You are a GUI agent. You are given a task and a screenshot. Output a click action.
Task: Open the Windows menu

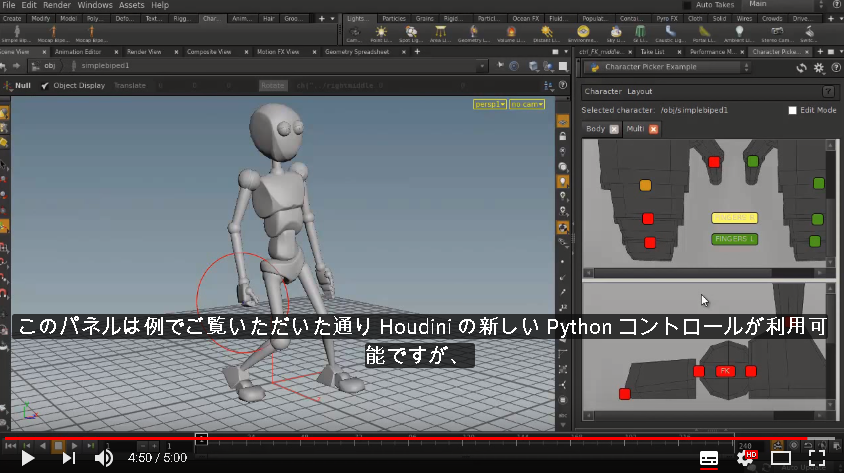click(x=95, y=5)
